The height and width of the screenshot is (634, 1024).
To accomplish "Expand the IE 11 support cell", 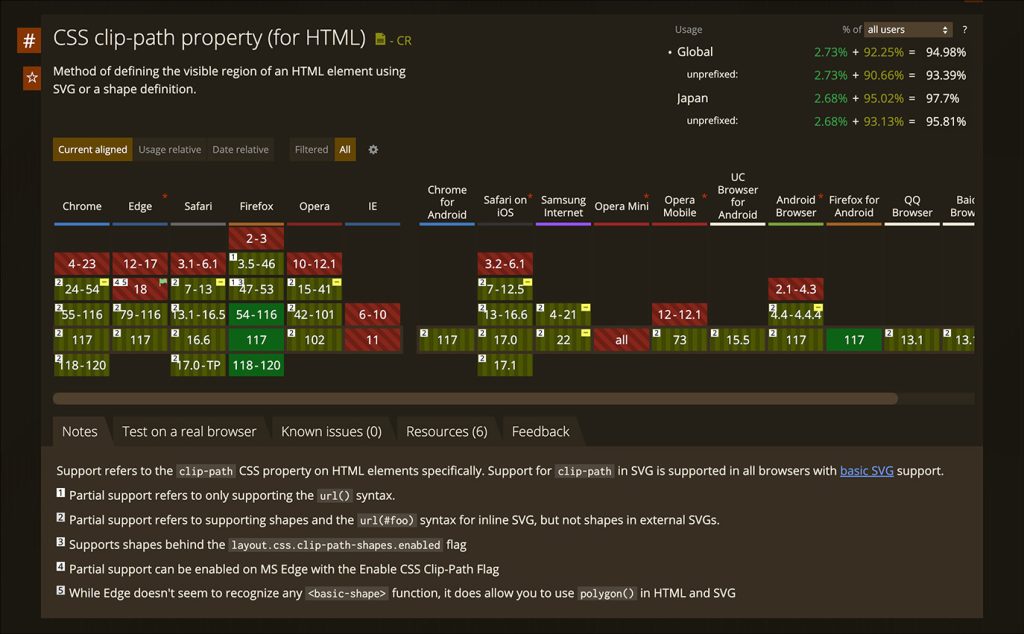I will point(372,340).
